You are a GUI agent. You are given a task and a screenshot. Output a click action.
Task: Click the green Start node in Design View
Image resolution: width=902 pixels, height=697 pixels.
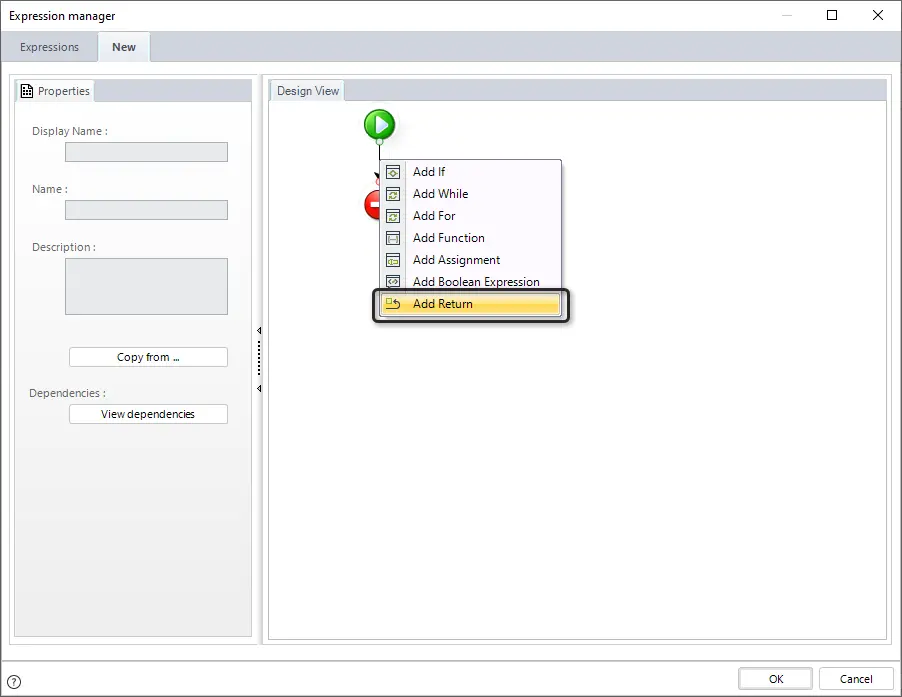click(x=380, y=125)
